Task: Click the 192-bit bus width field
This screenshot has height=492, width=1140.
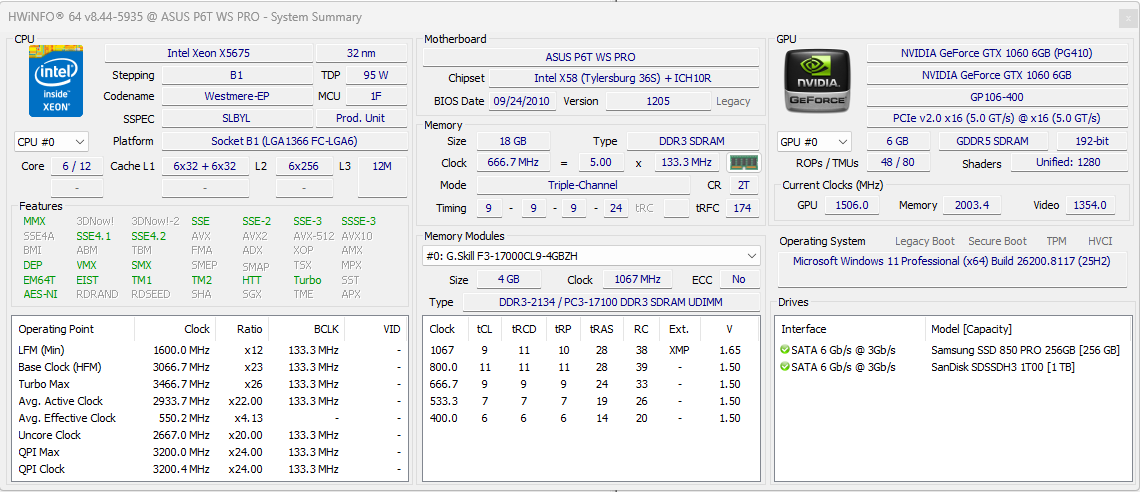Action: click(x=1091, y=141)
